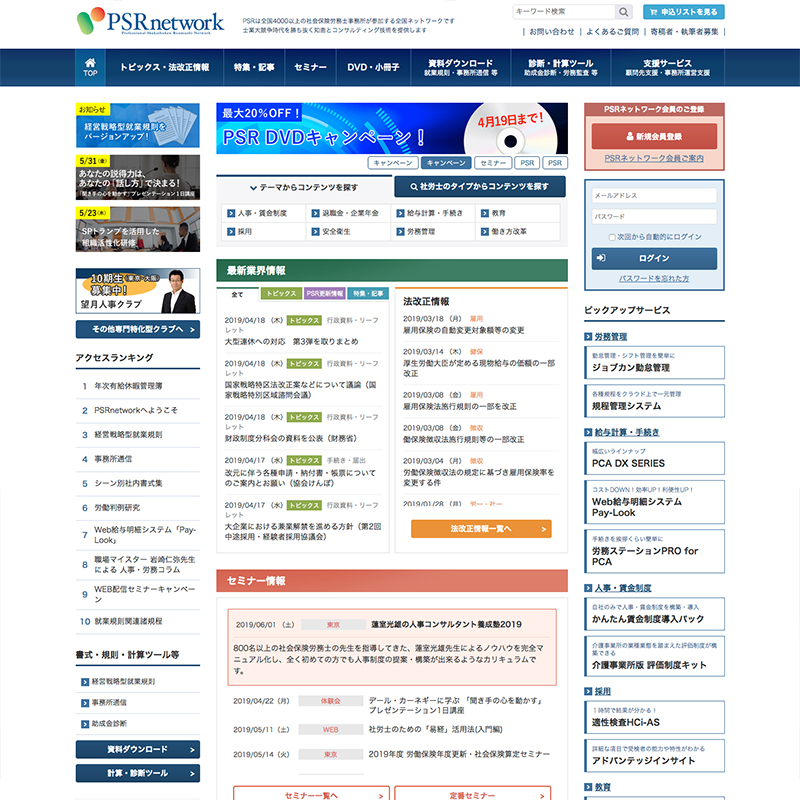Open ranking item シーン別社内書式集
Screen dimensions: 800x800
[x=128, y=484]
